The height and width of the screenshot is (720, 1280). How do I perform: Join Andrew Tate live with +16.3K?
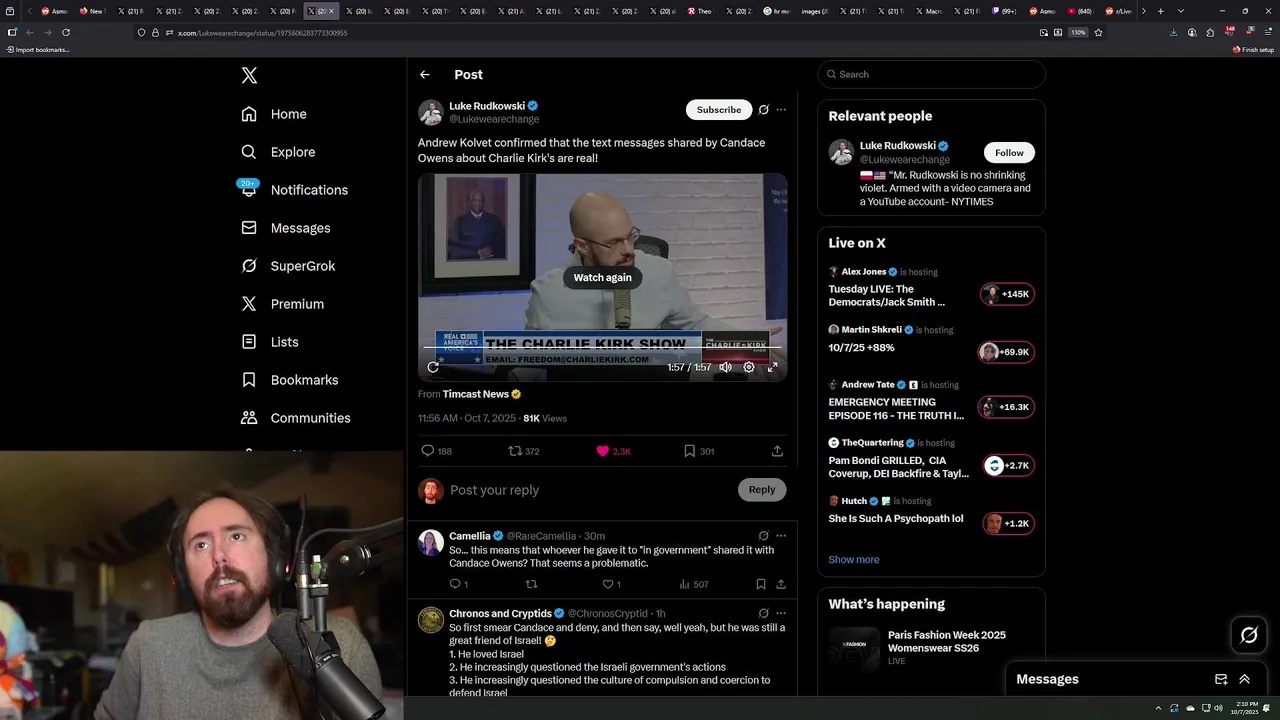[x=1007, y=407]
